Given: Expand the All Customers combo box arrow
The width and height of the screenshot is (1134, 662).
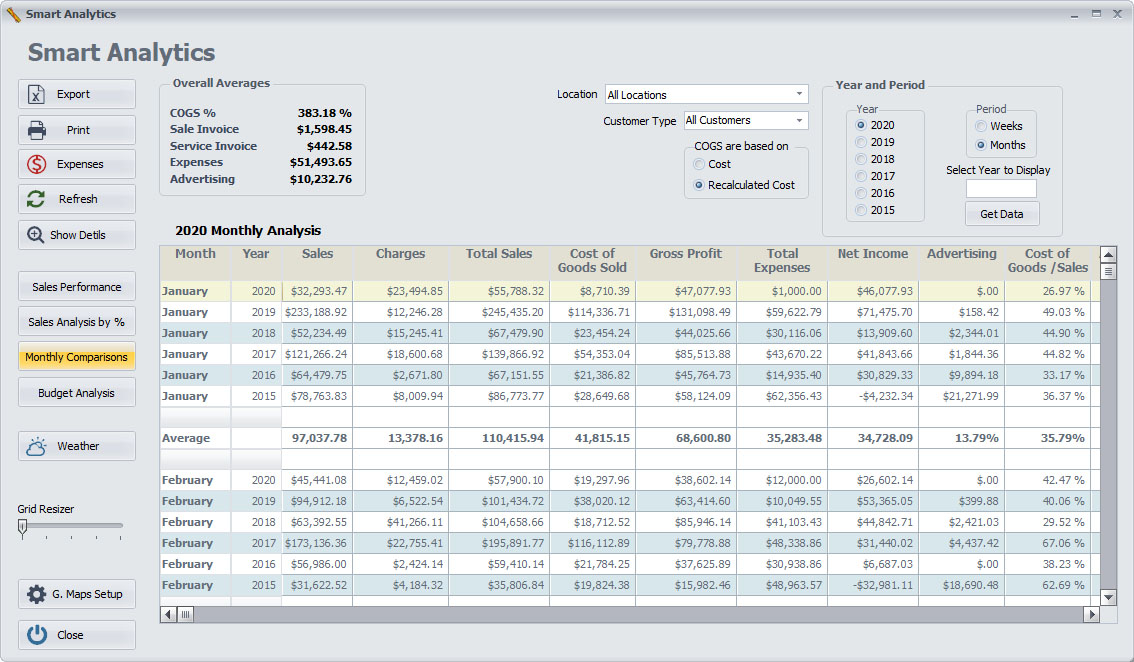Looking at the screenshot, I should pos(800,120).
